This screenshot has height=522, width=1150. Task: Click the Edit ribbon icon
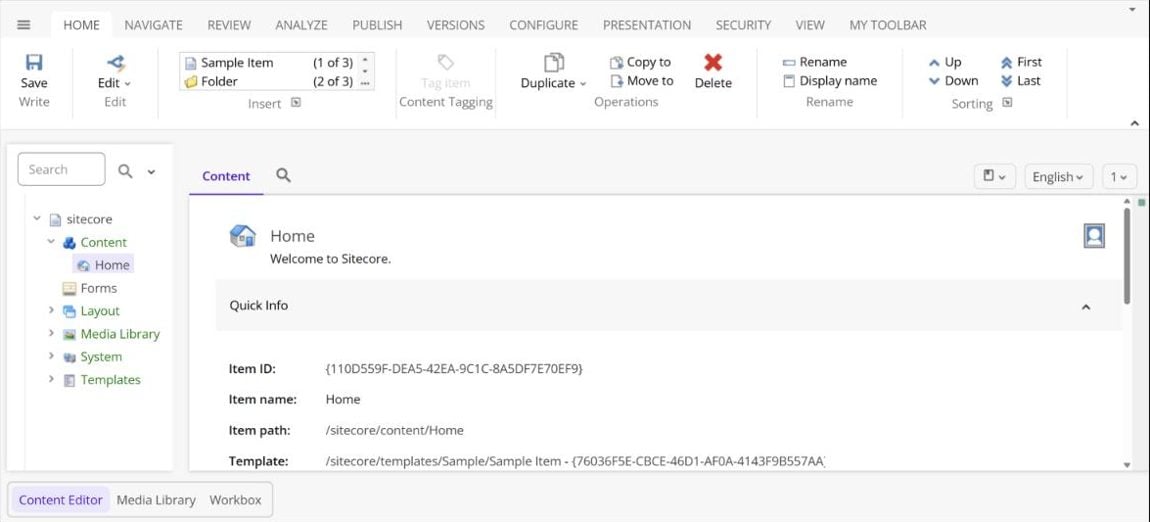[x=115, y=62]
